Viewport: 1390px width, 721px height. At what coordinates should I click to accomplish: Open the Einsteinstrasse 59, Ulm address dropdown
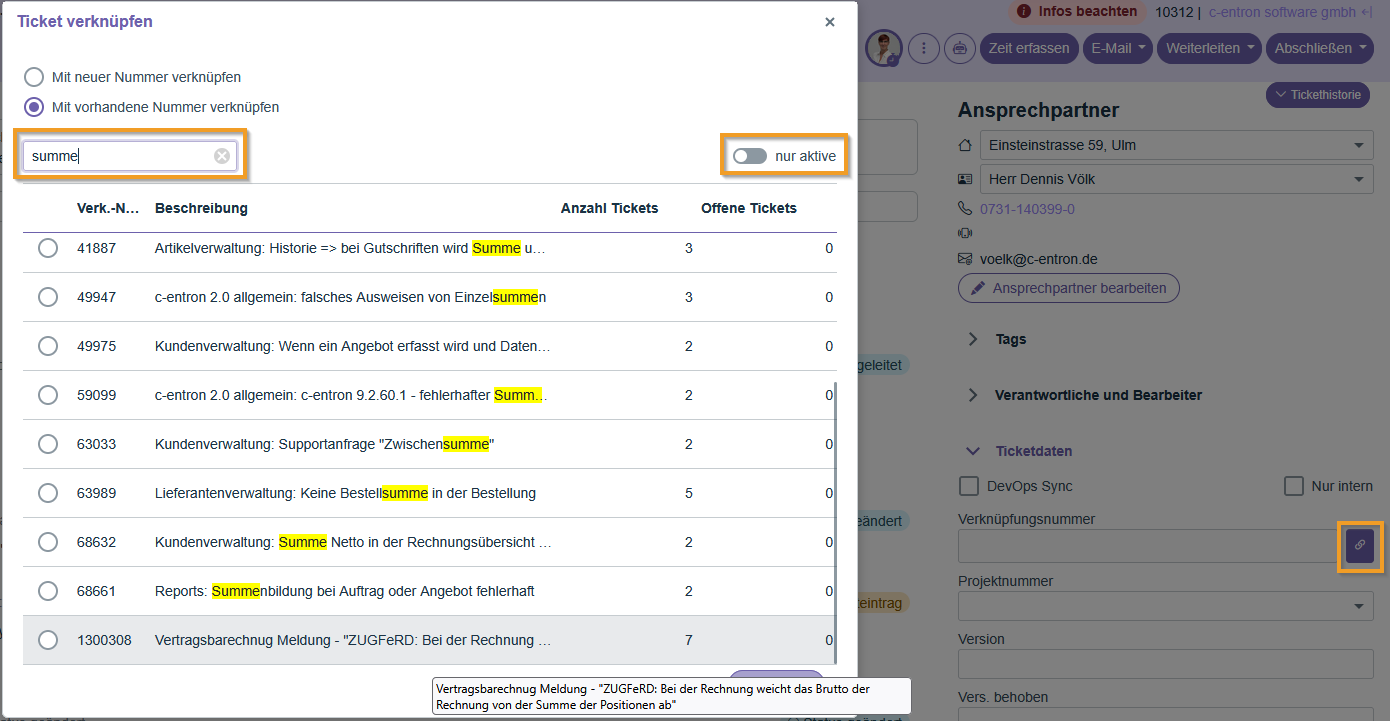(1174, 146)
